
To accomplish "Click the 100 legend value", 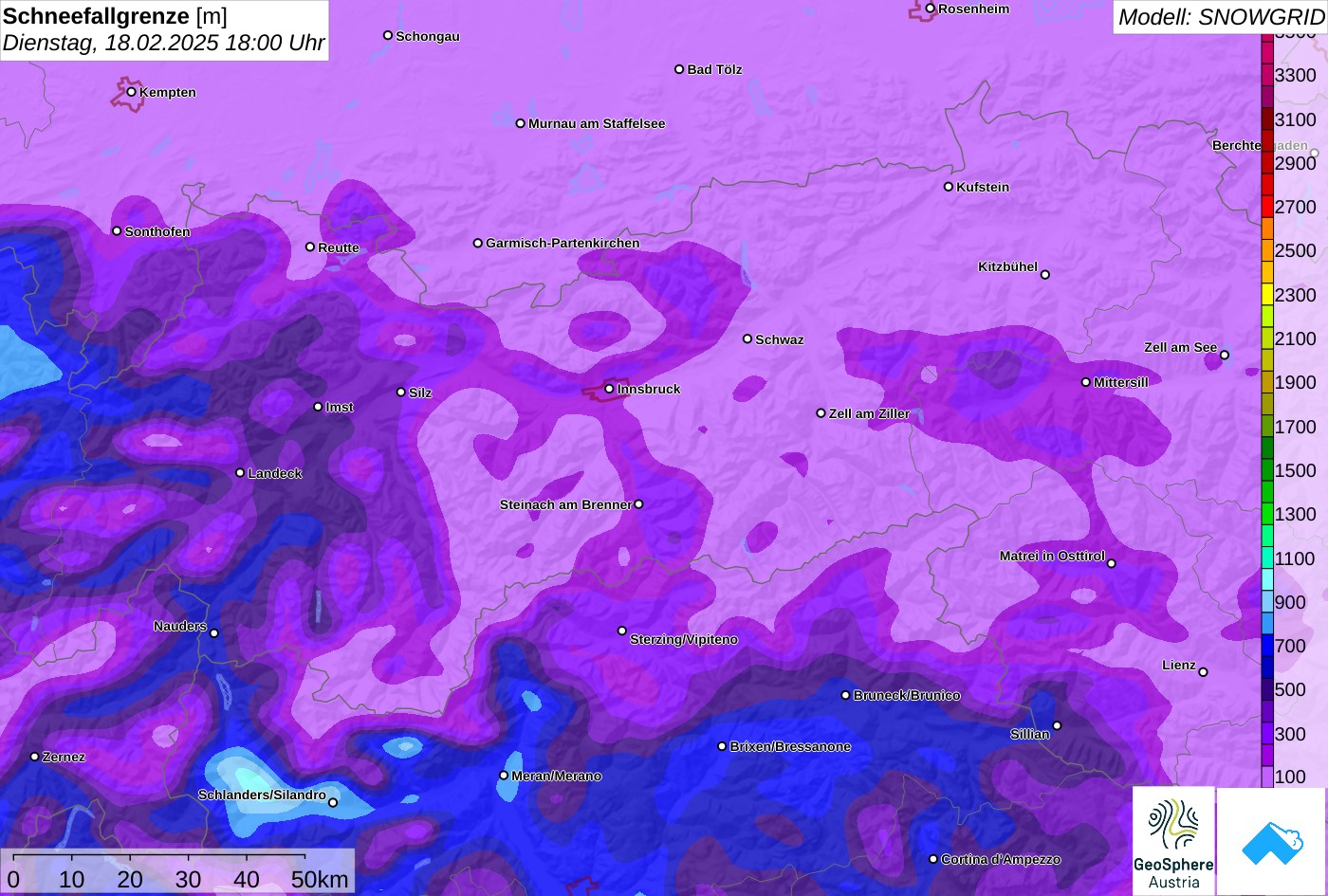I will tap(1291, 777).
